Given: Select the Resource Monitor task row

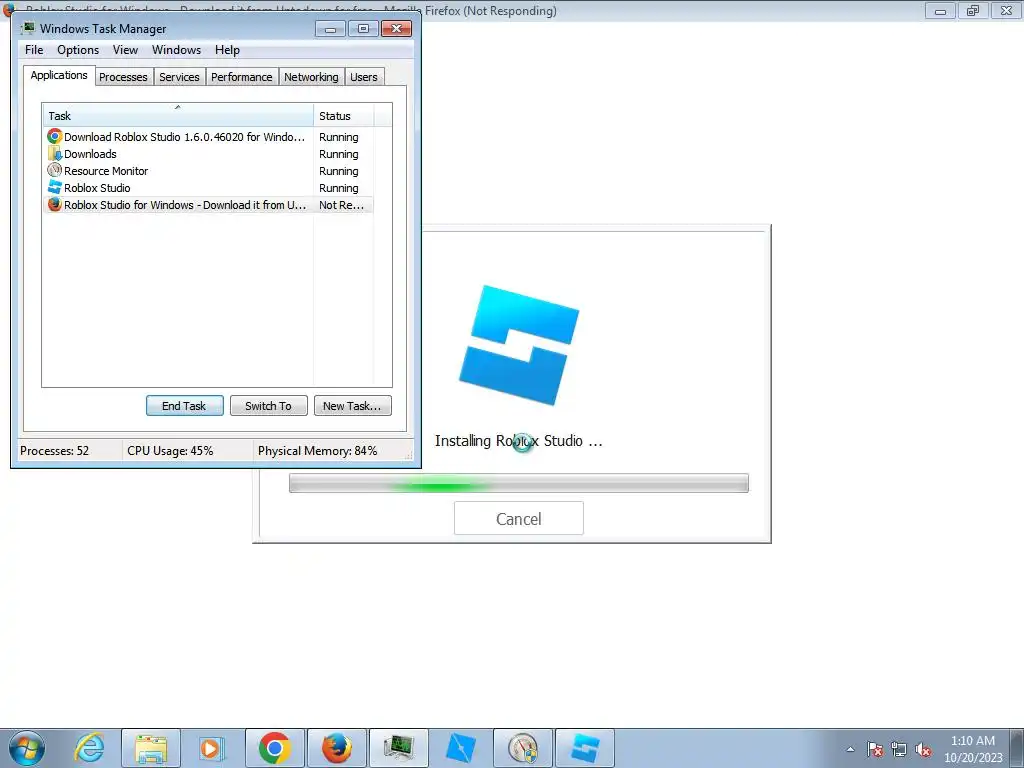Looking at the screenshot, I should tap(208, 170).
